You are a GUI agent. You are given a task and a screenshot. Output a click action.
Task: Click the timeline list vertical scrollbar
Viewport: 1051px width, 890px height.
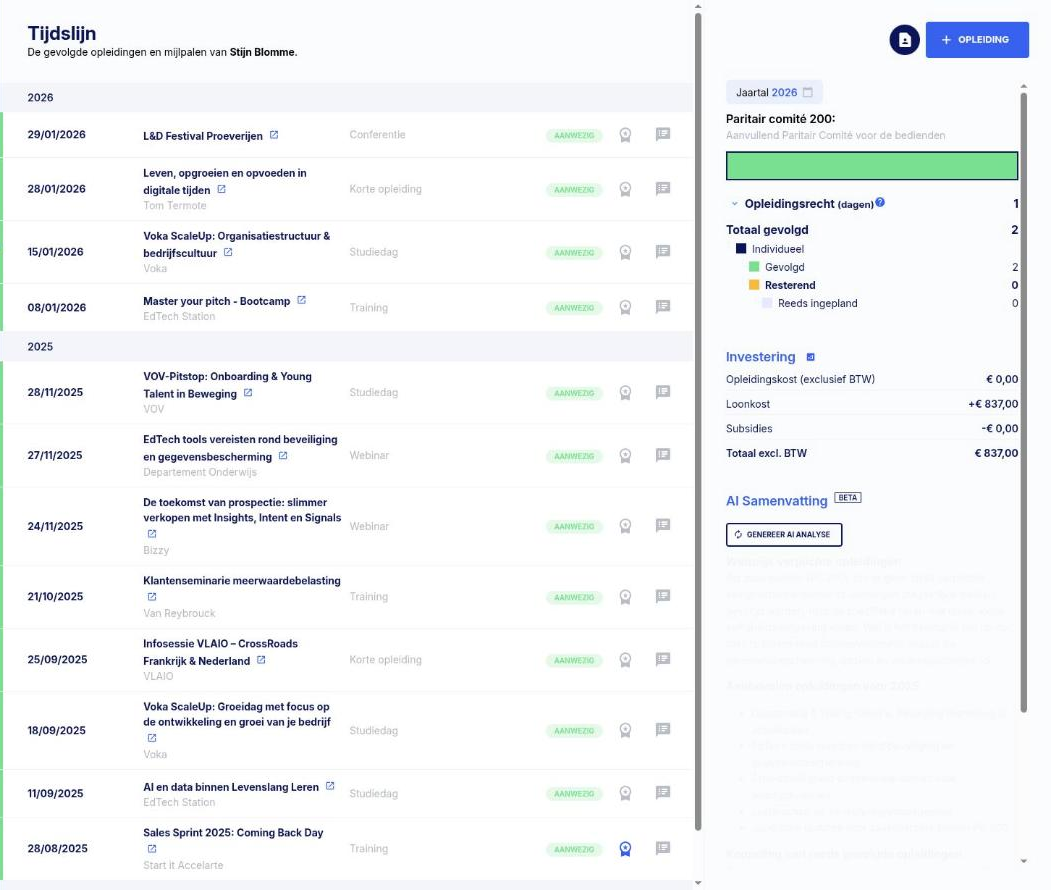(698, 422)
